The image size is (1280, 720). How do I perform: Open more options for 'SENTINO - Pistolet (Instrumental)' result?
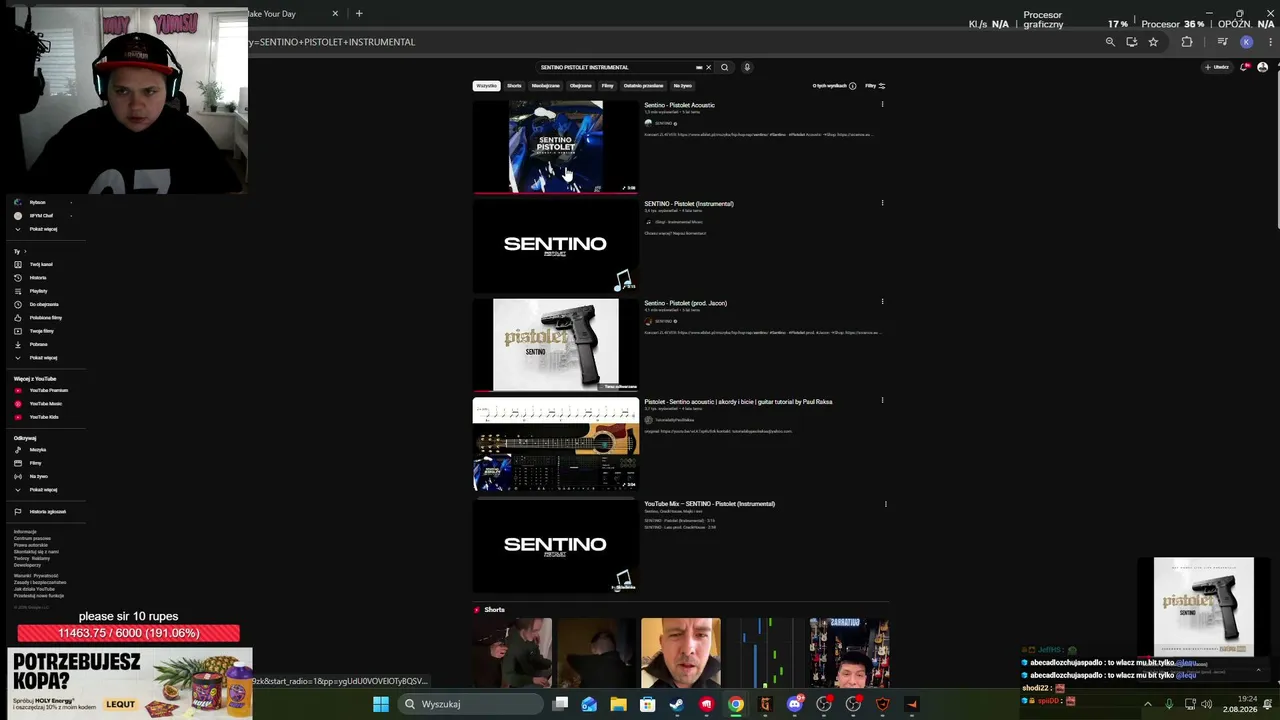[882, 203]
